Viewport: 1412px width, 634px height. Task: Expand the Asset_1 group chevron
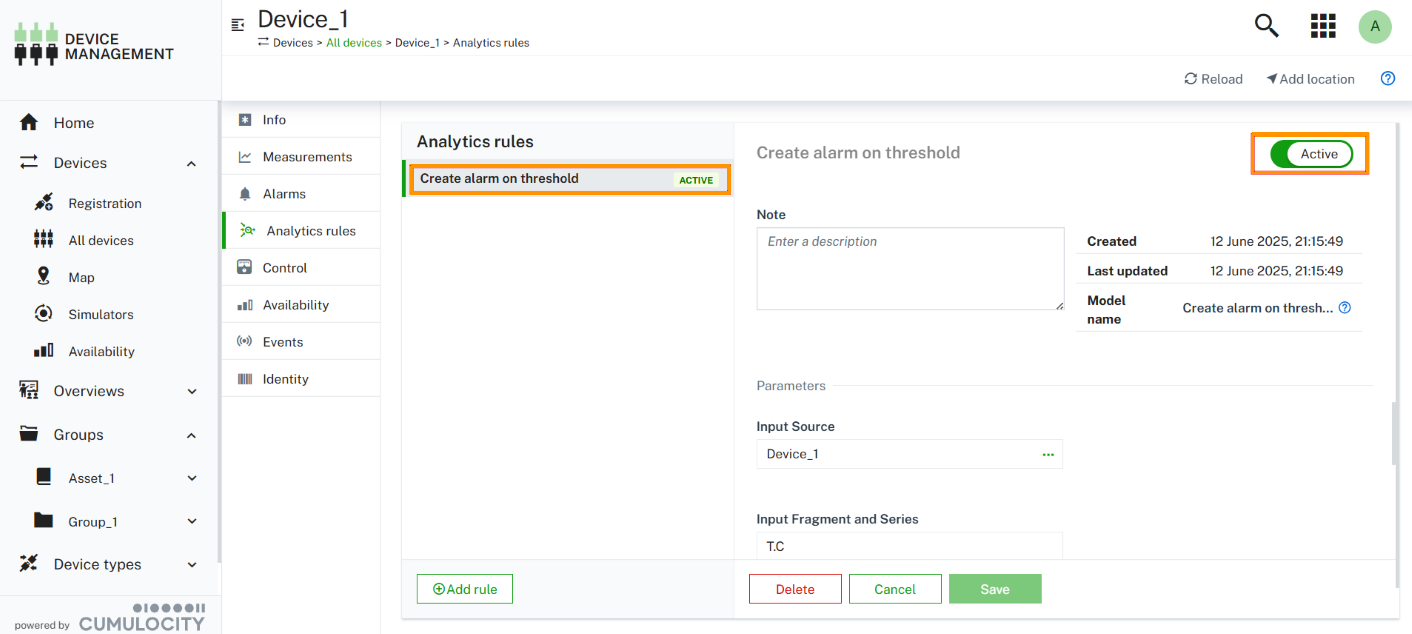point(192,478)
